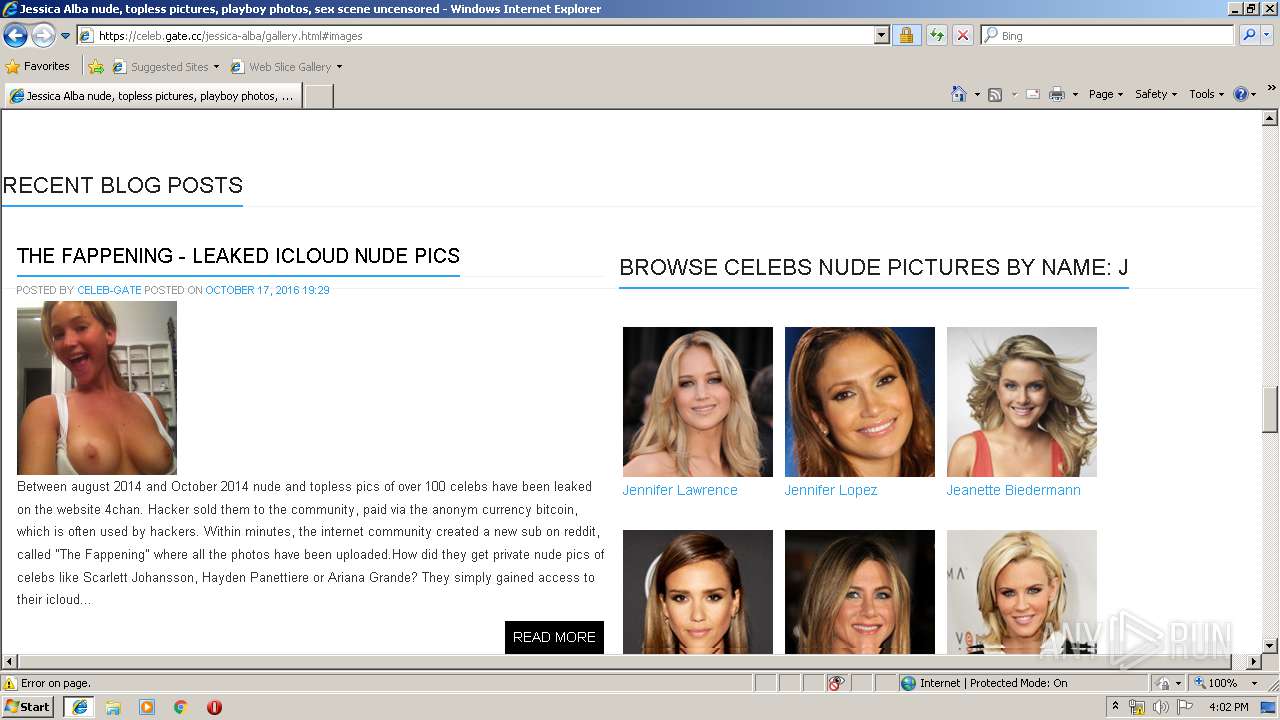The image size is (1280, 720).
Task: Click the horizontal scrollbar left arrow
Action: pos(10,662)
